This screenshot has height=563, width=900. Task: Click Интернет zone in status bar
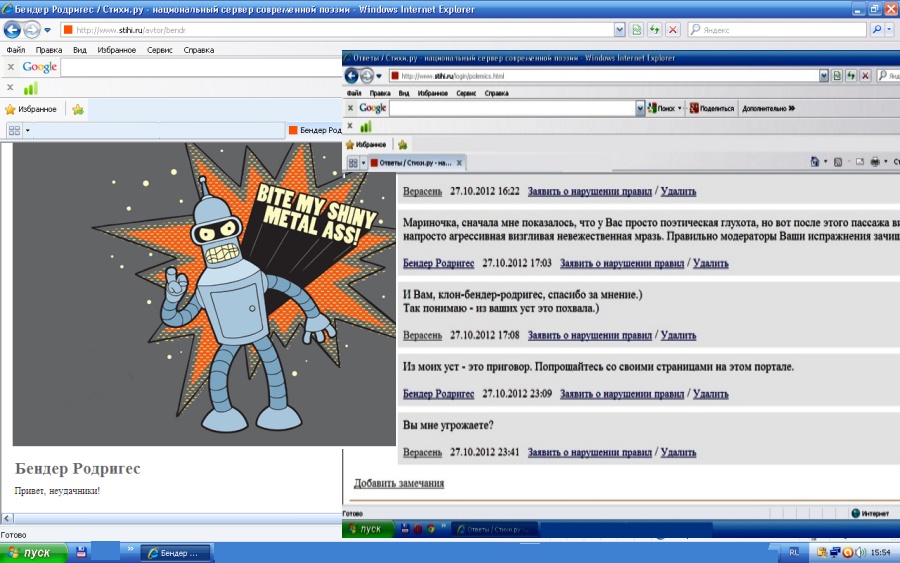click(870, 513)
